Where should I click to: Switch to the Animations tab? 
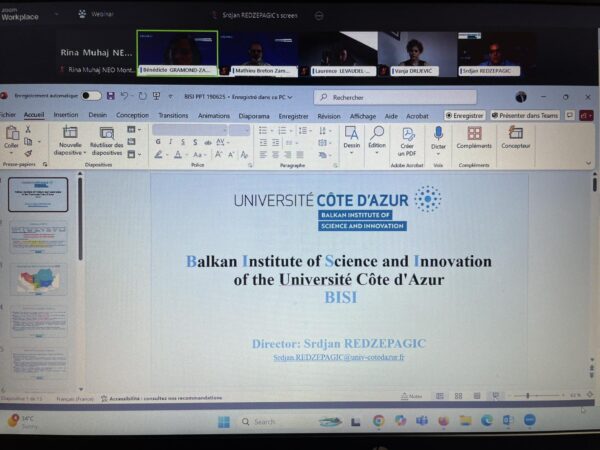[x=214, y=116]
